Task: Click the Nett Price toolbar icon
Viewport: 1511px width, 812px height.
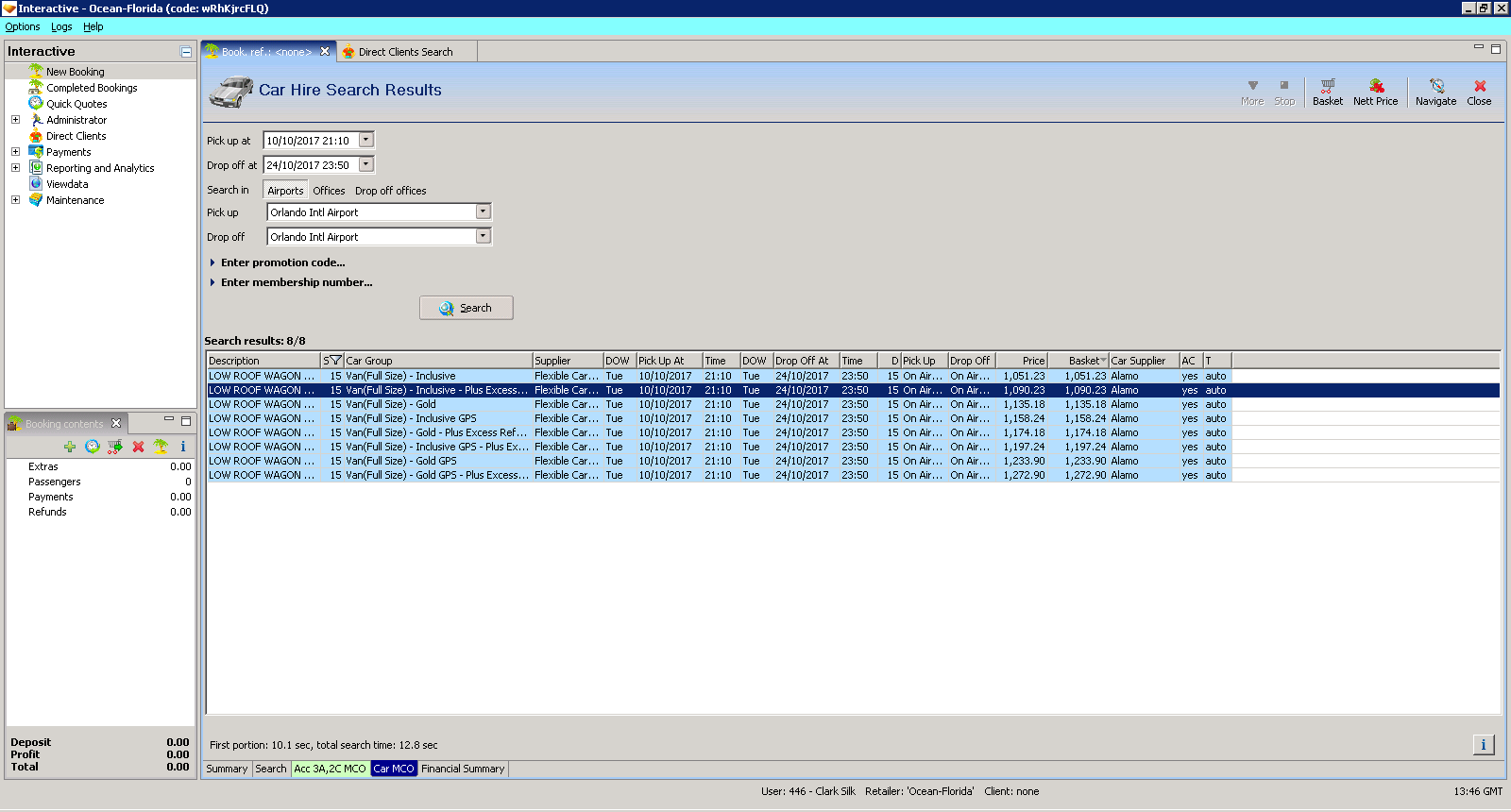Action: 1375,92
